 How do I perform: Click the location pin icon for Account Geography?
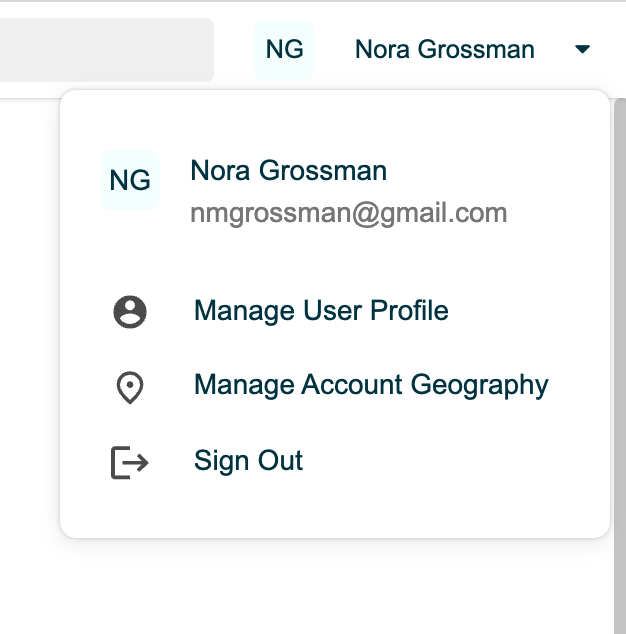click(x=130, y=387)
